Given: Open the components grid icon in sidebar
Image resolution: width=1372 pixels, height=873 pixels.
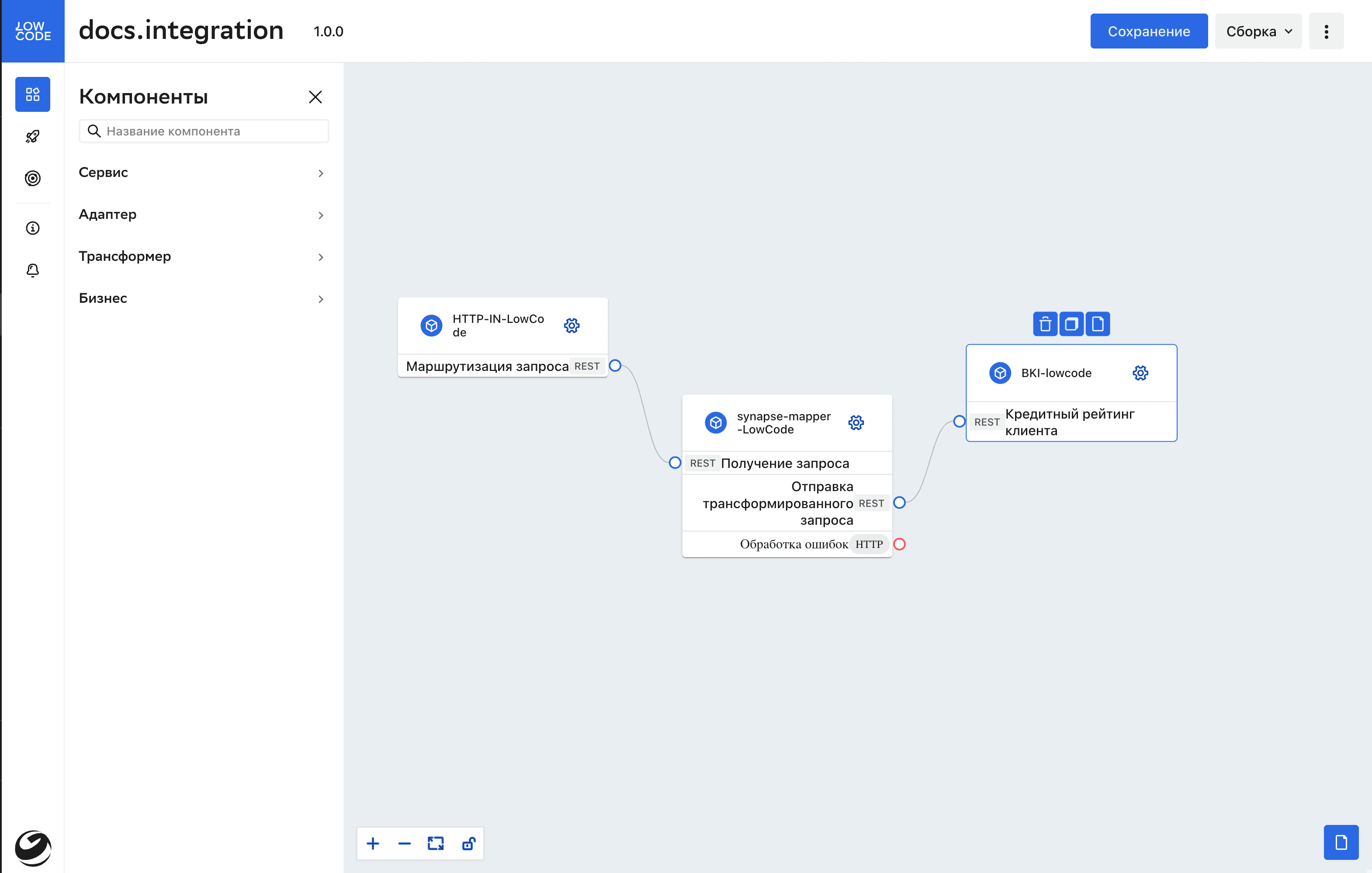Looking at the screenshot, I should pyautogui.click(x=32, y=94).
